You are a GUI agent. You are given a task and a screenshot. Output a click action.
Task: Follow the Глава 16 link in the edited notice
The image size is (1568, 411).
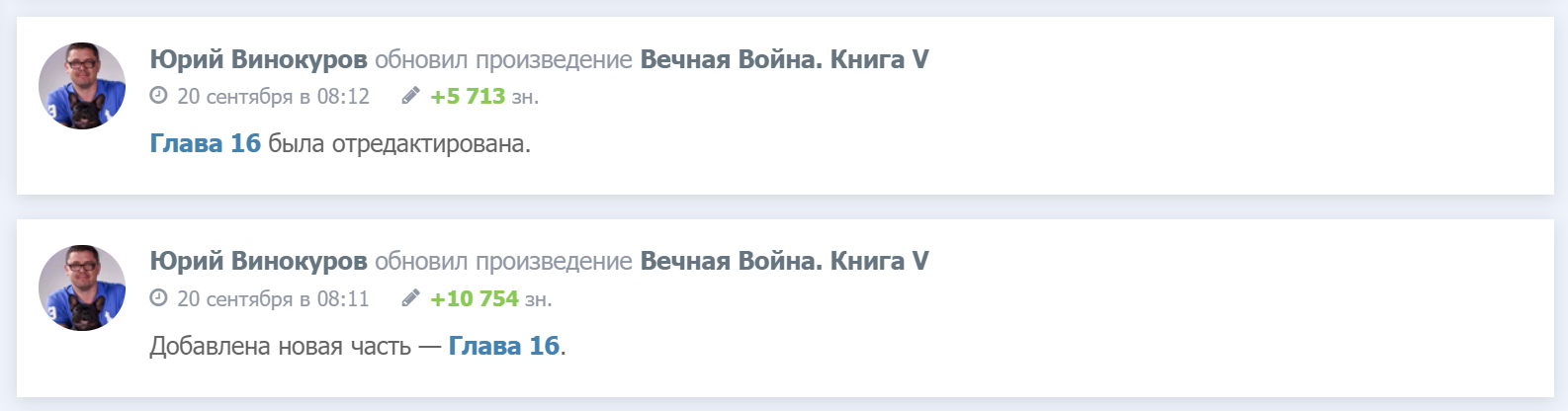point(205,144)
